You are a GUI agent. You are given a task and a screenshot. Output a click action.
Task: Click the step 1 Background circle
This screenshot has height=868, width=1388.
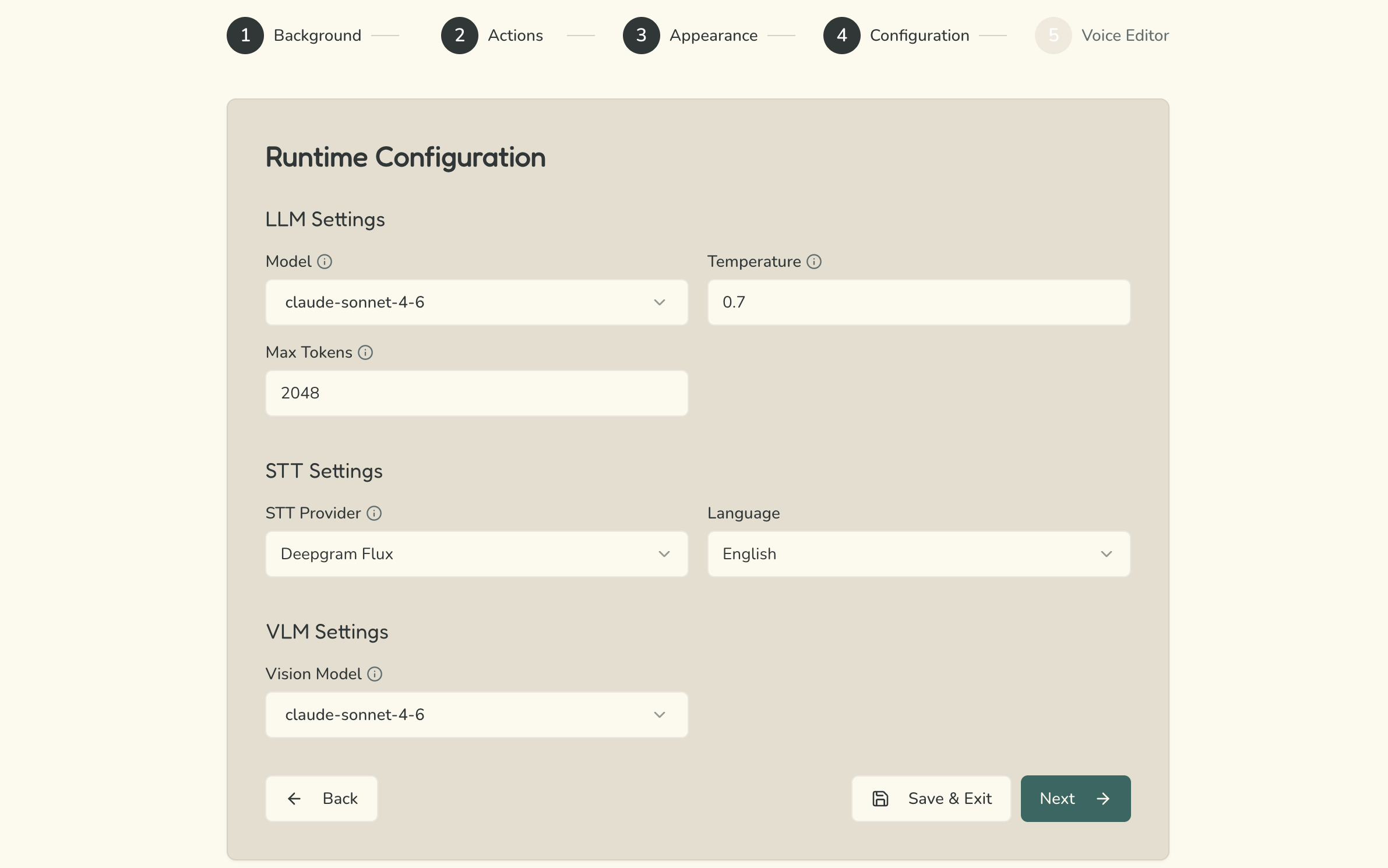[245, 36]
